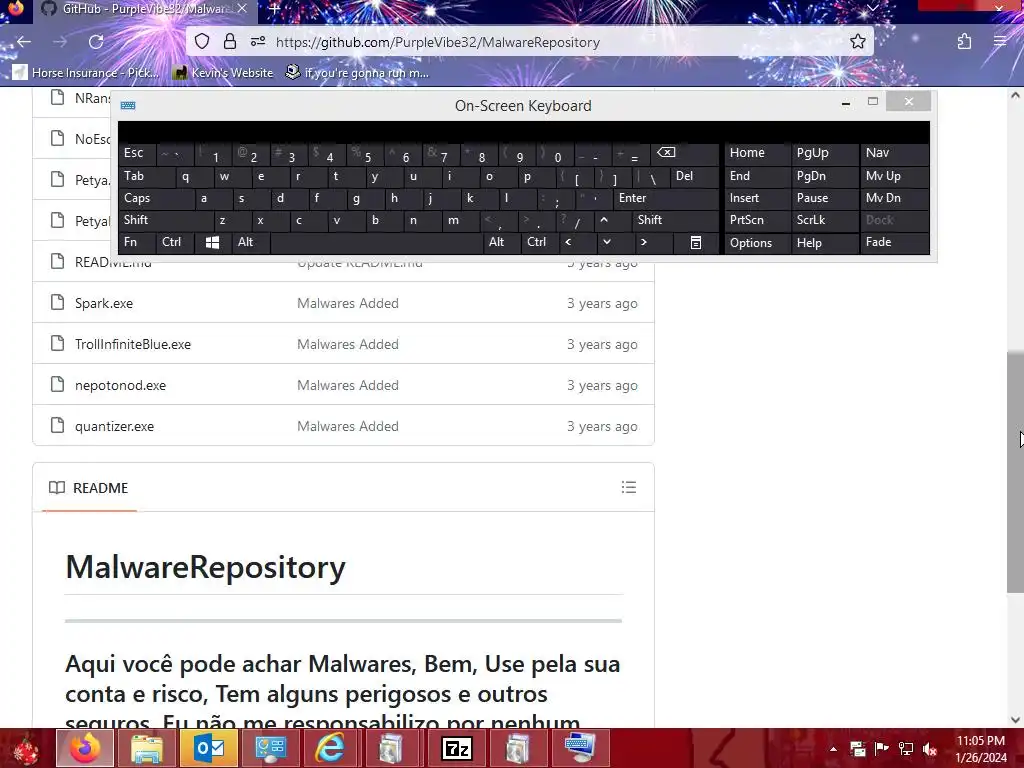
Task: Open the Spark.exe file
Action: (x=104, y=303)
